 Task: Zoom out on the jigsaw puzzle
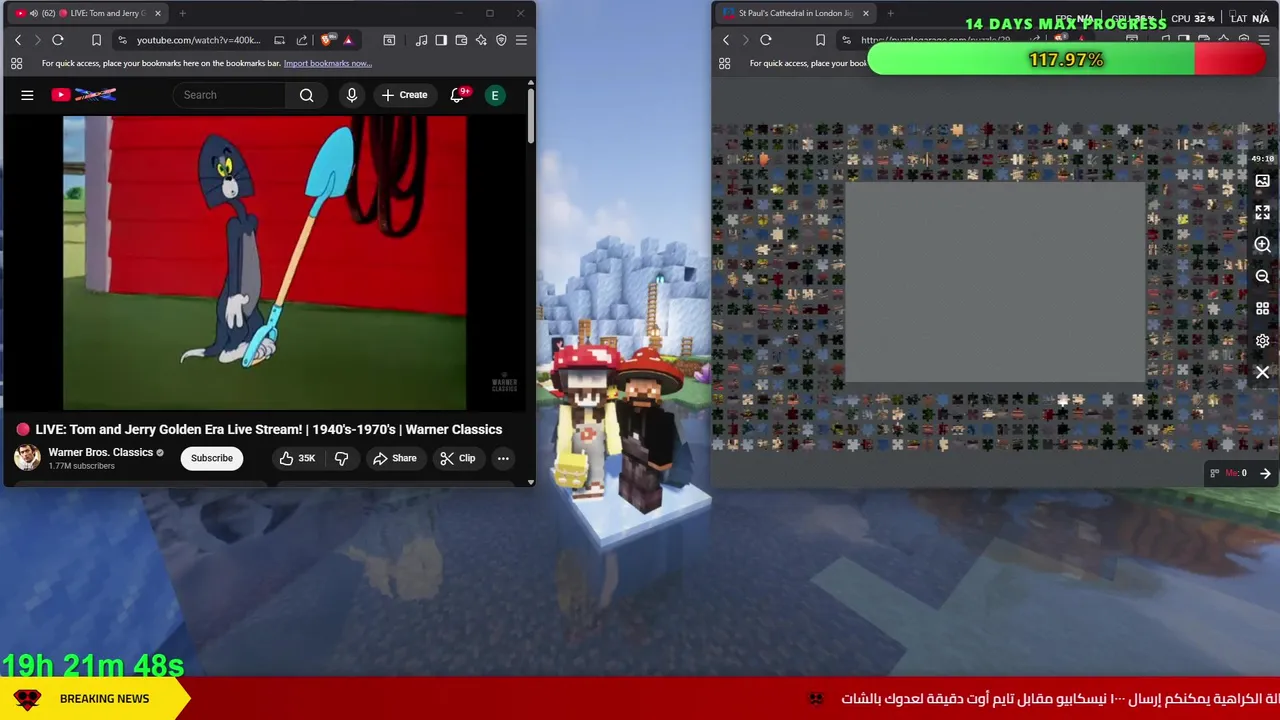coord(1262,277)
